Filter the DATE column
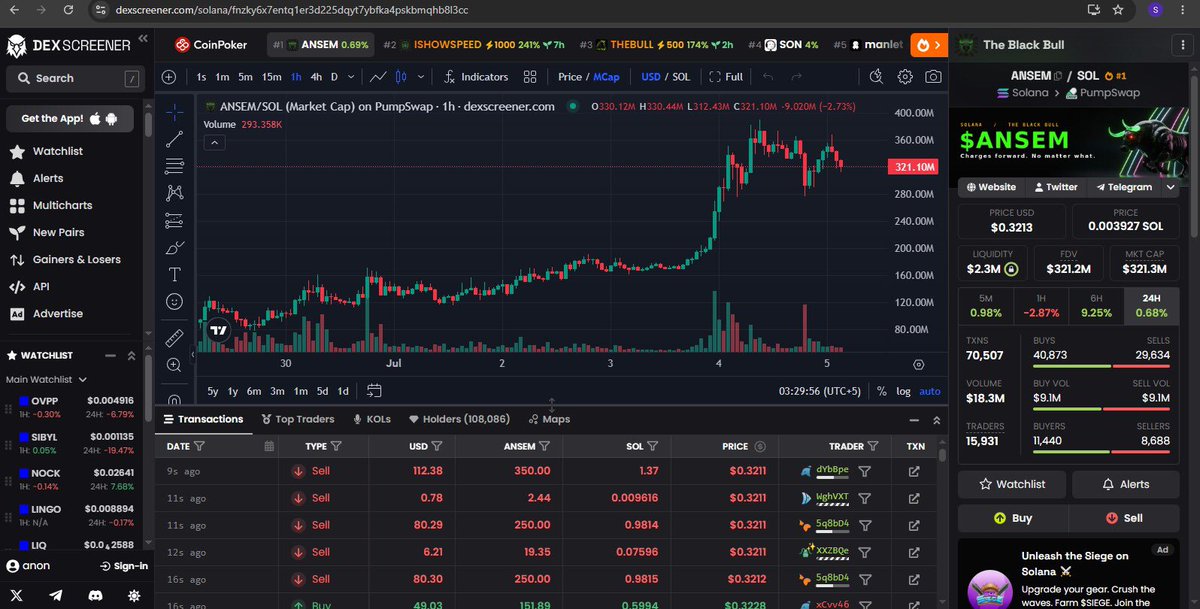 pos(199,446)
